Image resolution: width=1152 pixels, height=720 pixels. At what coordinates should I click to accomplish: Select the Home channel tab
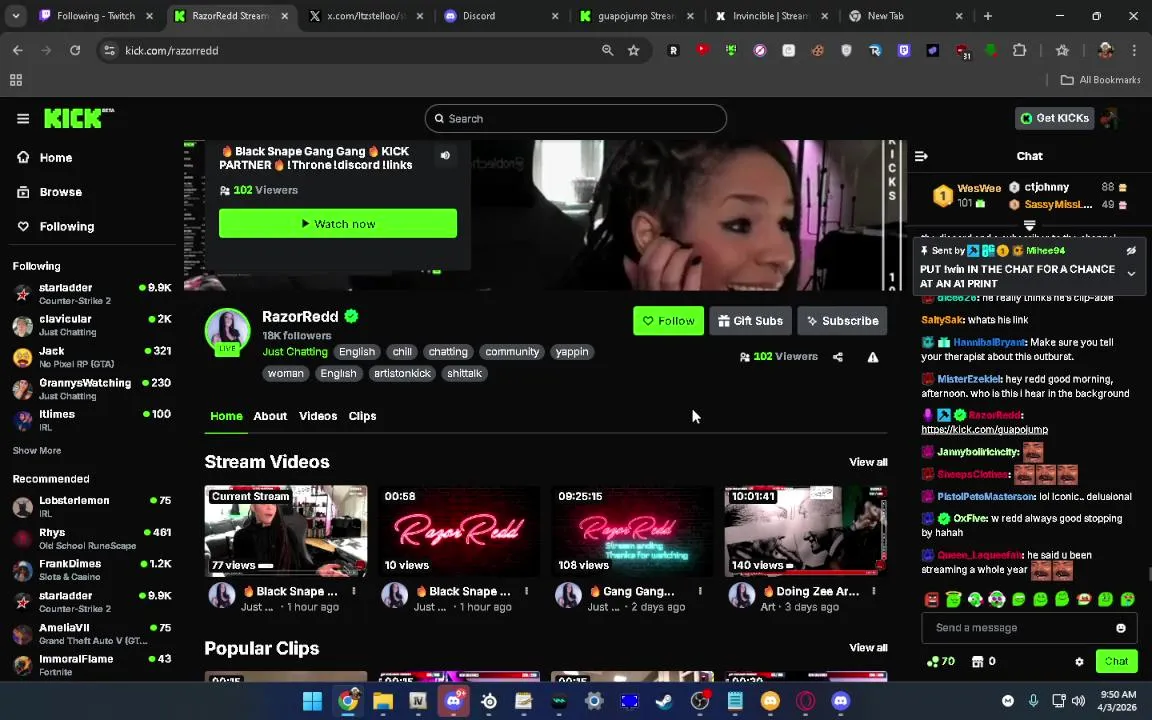pyautogui.click(x=226, y=416)
